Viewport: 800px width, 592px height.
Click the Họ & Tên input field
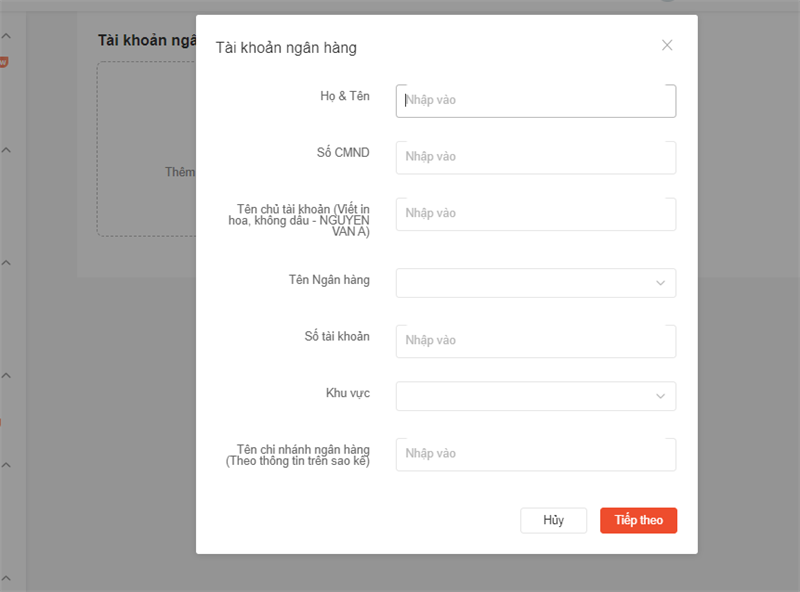pos(536,101)
